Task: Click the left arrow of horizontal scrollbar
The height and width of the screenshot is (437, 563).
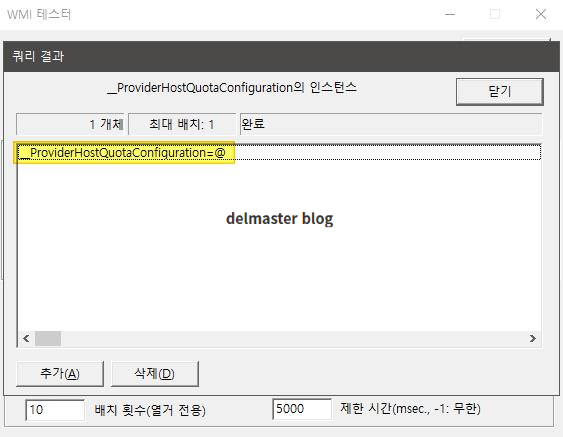Action: (26, 338)
